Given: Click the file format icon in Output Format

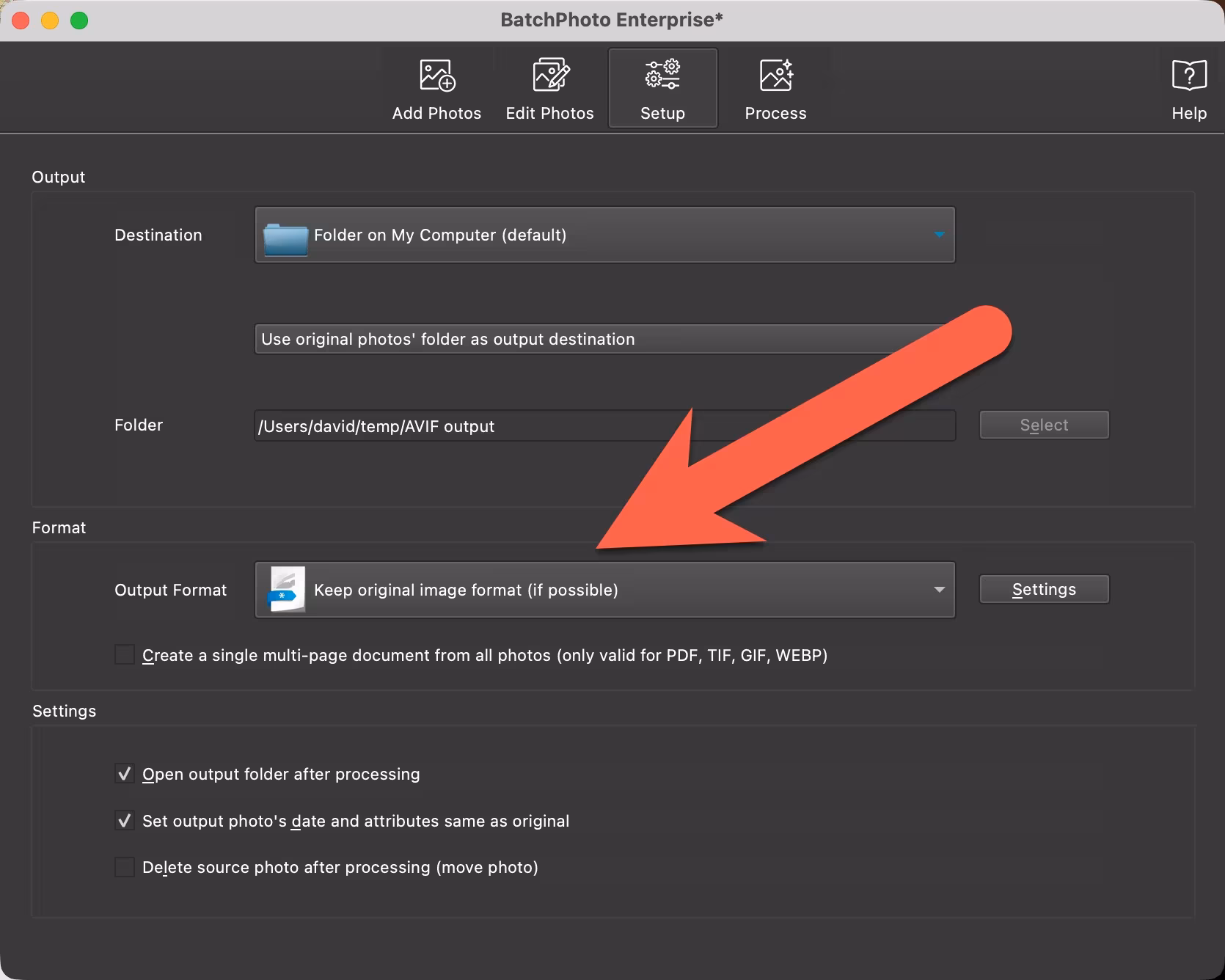Looking at the screenshot, I should tap(287, 589).
